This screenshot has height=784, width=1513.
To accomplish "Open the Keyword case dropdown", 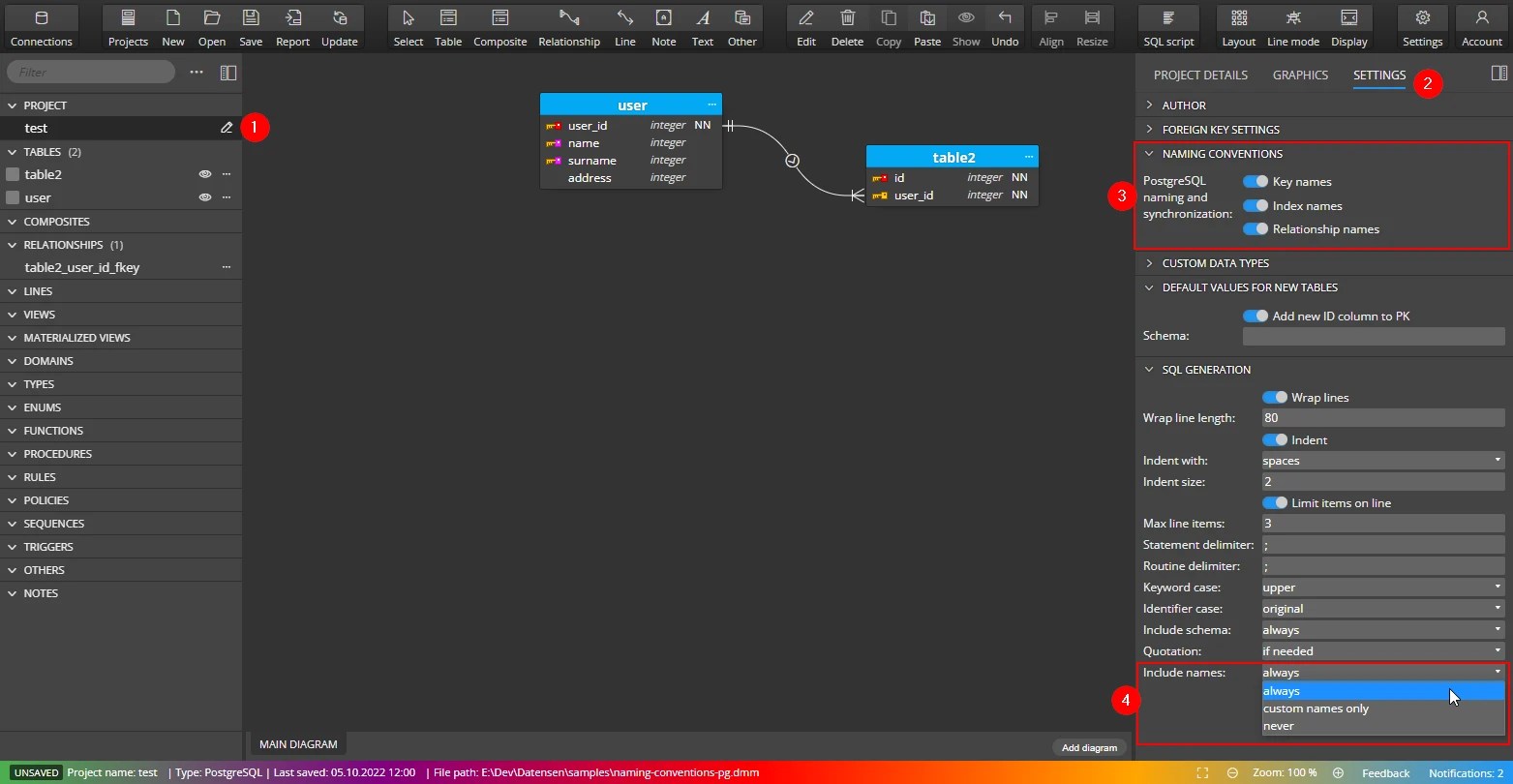I will coord(1381,587).
